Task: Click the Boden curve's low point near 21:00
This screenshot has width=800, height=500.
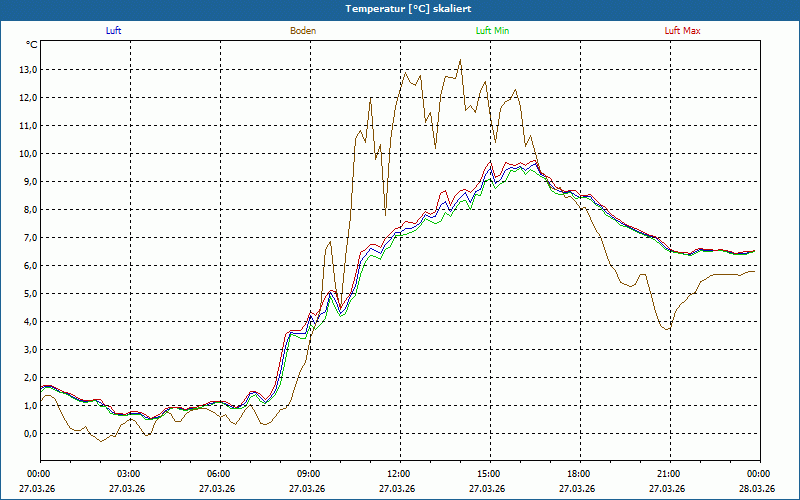Action: [667, 329]
